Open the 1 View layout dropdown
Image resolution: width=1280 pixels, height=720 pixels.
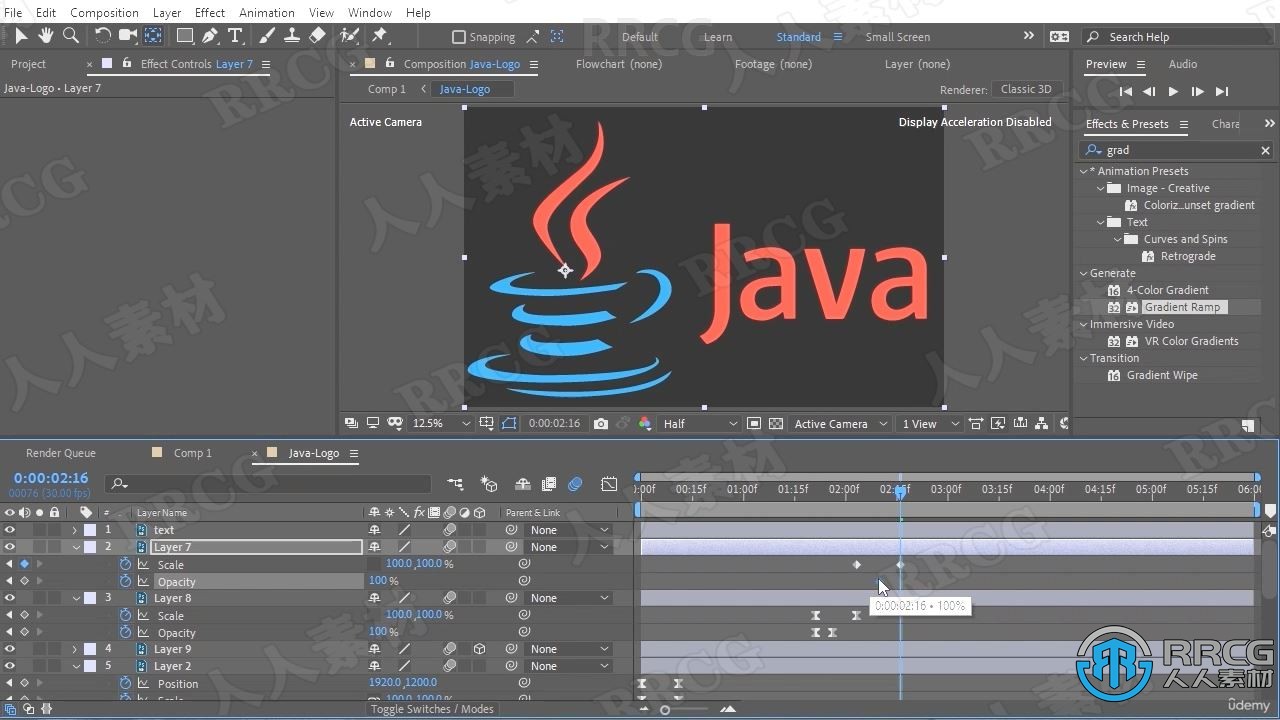tap(930, 424)
